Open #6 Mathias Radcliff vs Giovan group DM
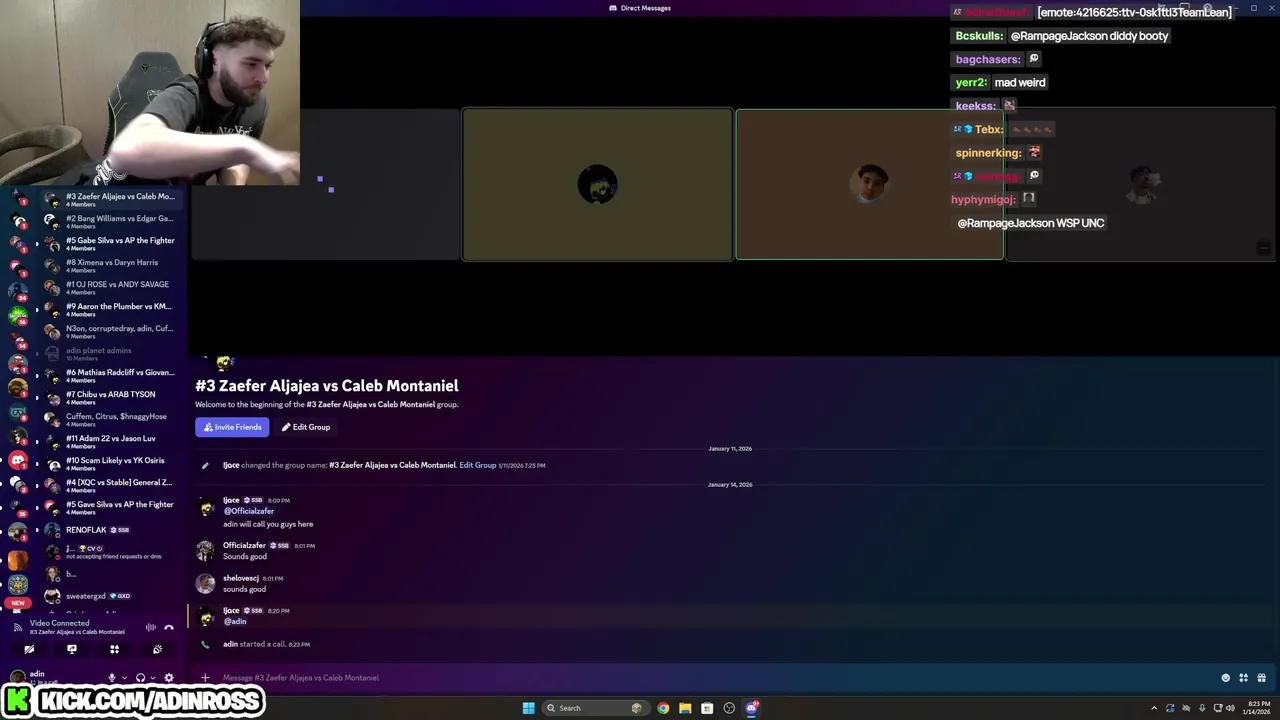This screenshot has height=720, width=1280. (x=112, y=376)
